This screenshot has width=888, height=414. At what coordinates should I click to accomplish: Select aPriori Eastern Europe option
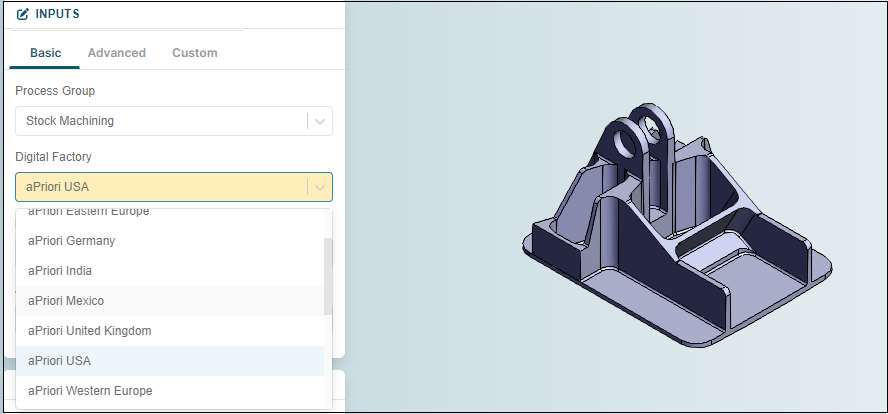click(x=170, y=215)
